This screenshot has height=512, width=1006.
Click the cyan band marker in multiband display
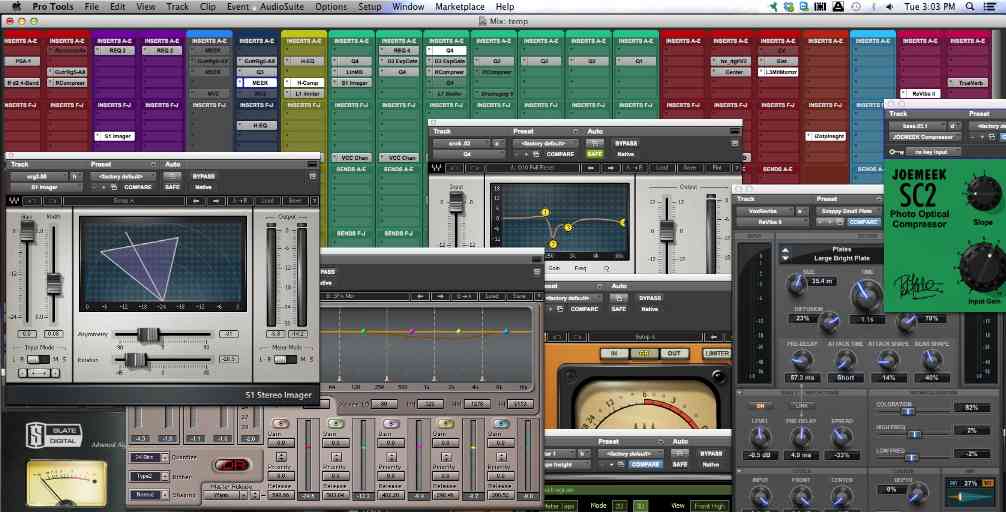[x=506, y=332]
